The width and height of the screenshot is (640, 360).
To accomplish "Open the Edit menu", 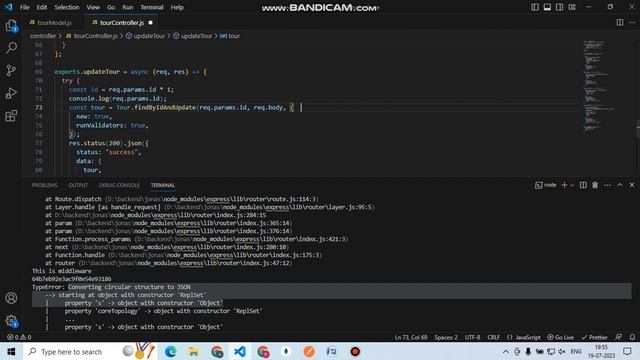I will (x=42, y=7).
